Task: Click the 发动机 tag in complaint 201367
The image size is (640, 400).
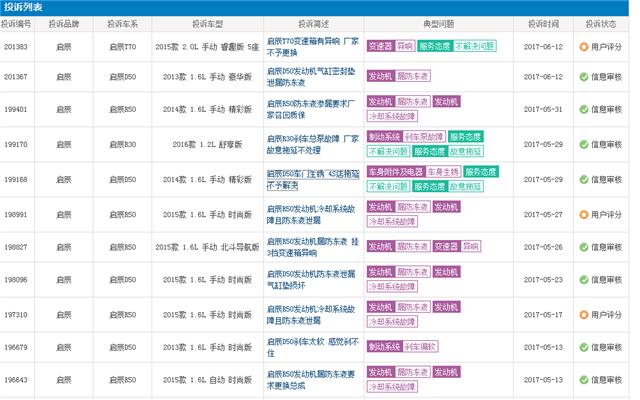Action: coord(380,76)
